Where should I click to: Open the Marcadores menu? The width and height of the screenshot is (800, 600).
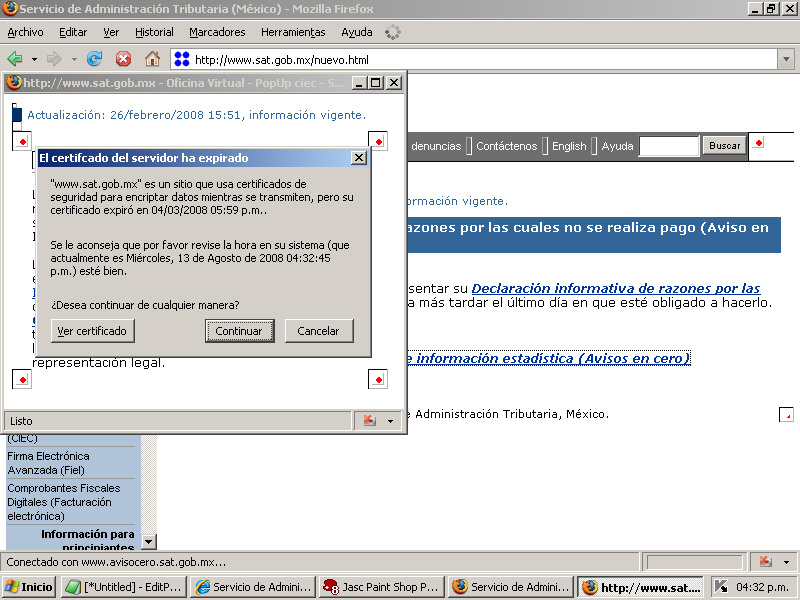217,32
